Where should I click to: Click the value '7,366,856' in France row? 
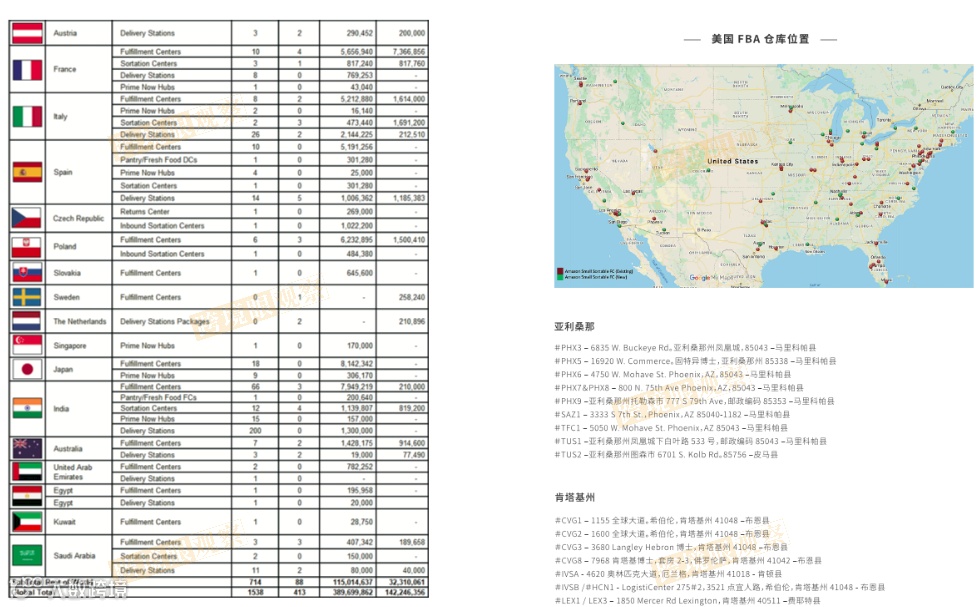409,52
